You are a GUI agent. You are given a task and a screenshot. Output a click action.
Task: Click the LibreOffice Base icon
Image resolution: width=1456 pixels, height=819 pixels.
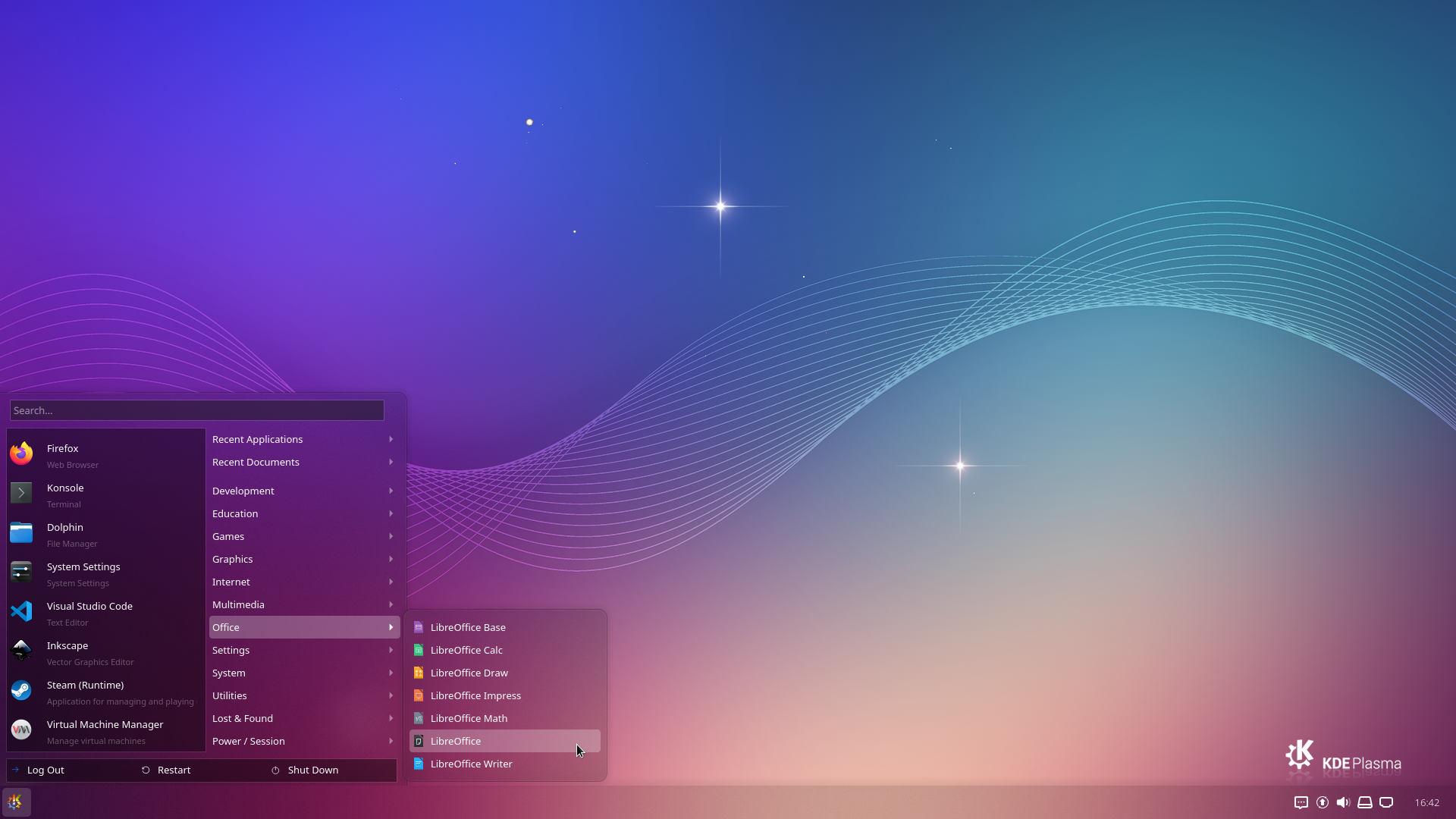419,627
